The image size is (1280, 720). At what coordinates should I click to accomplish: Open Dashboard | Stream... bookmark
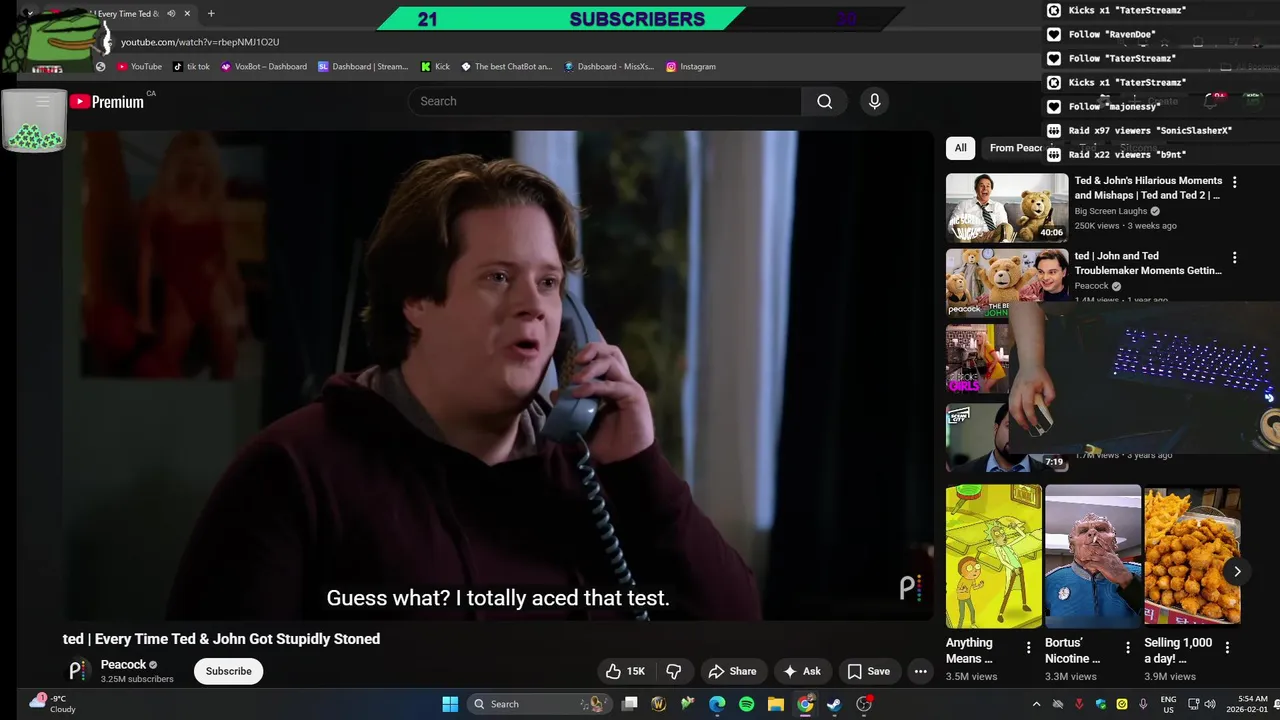pos(363,66)
